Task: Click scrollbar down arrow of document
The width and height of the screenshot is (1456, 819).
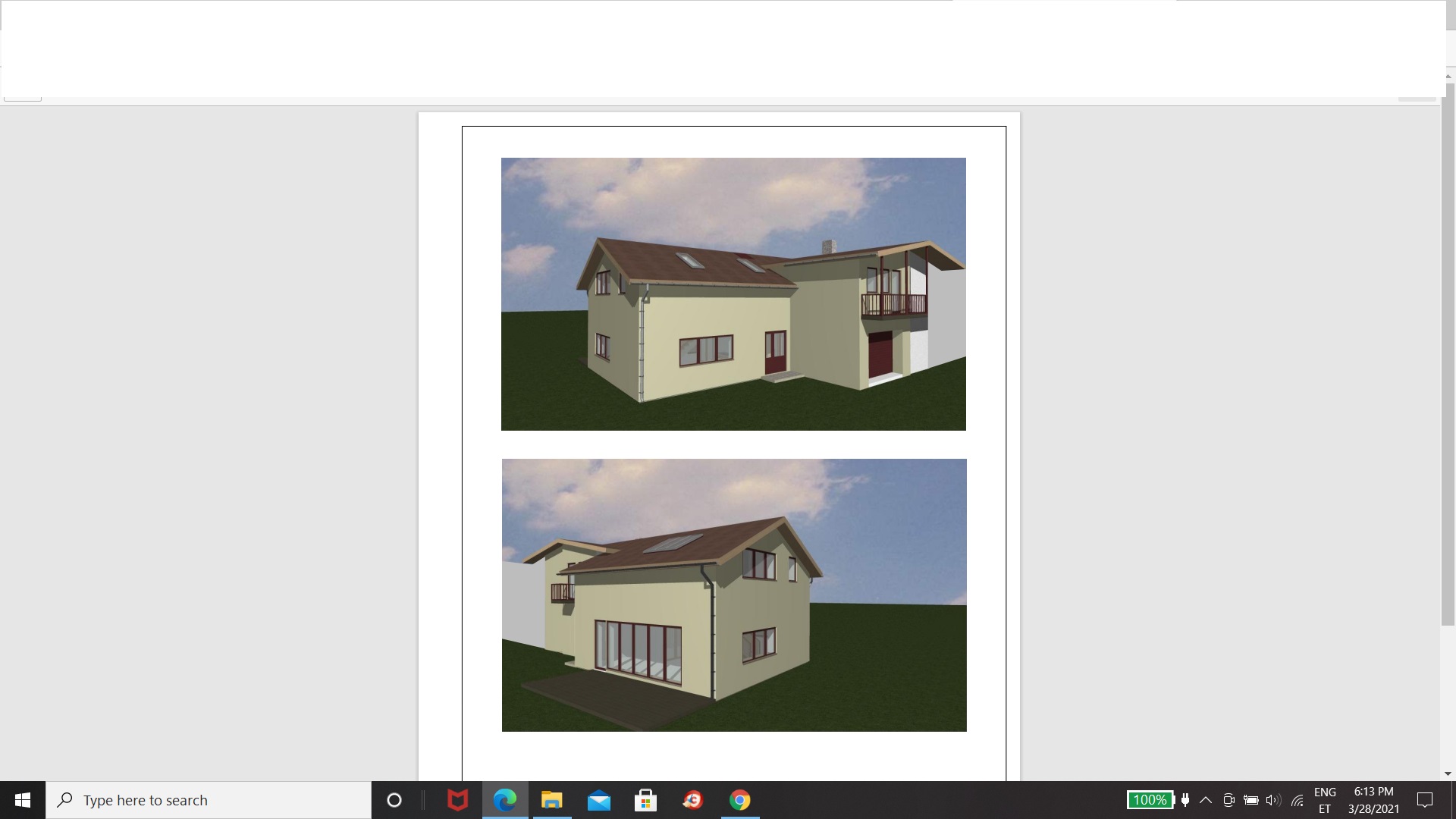Action: pyautogui.click(x=1448, y=773)
